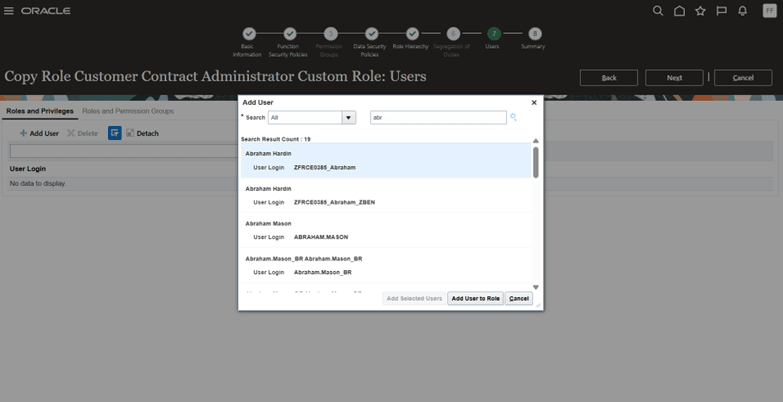Click the User Login filter field
783x402 pixels.
(x=124, y=151)
